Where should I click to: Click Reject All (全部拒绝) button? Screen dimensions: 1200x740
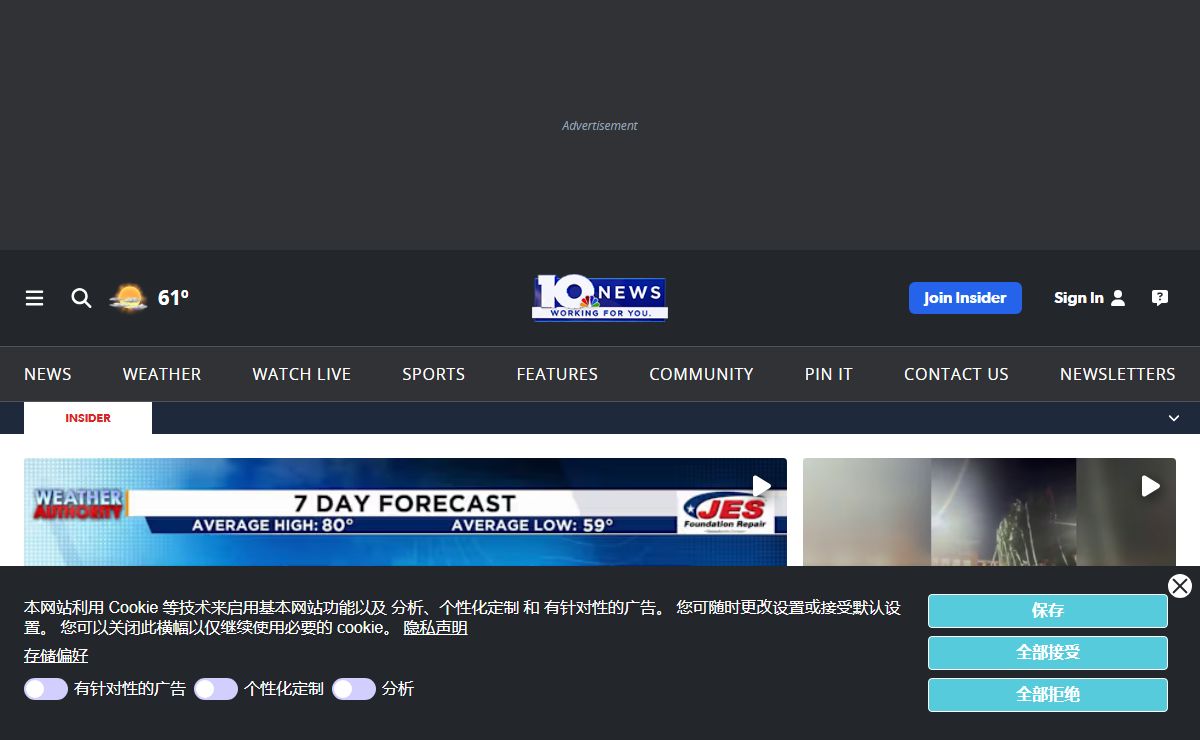pos(1048,695)
